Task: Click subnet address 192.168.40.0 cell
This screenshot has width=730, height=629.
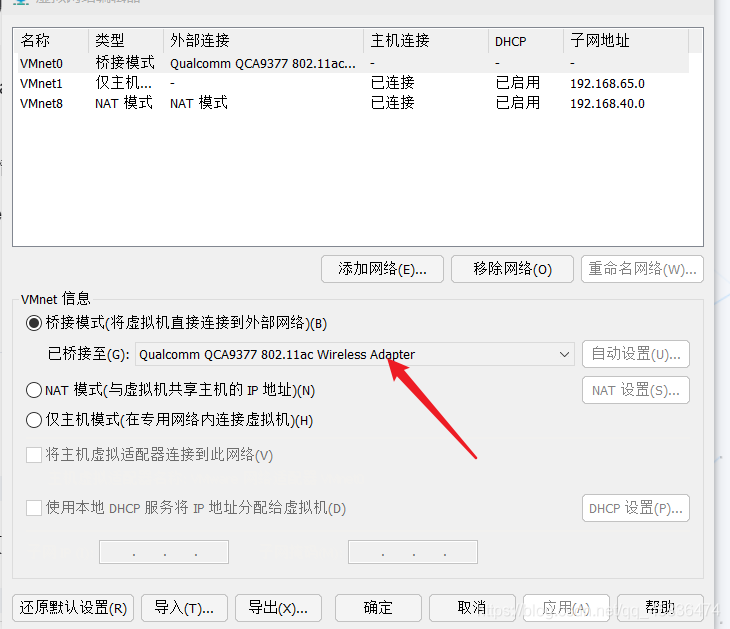Action: tap(608, 103)
